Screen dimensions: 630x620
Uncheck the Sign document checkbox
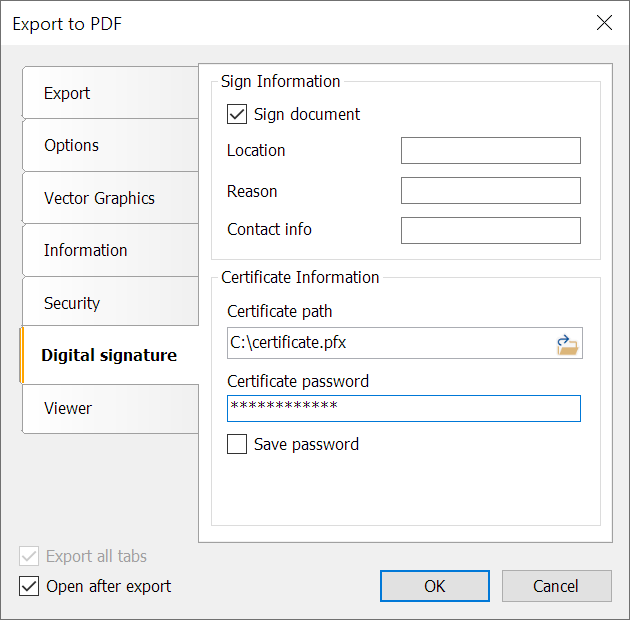[x=237, y=114]
